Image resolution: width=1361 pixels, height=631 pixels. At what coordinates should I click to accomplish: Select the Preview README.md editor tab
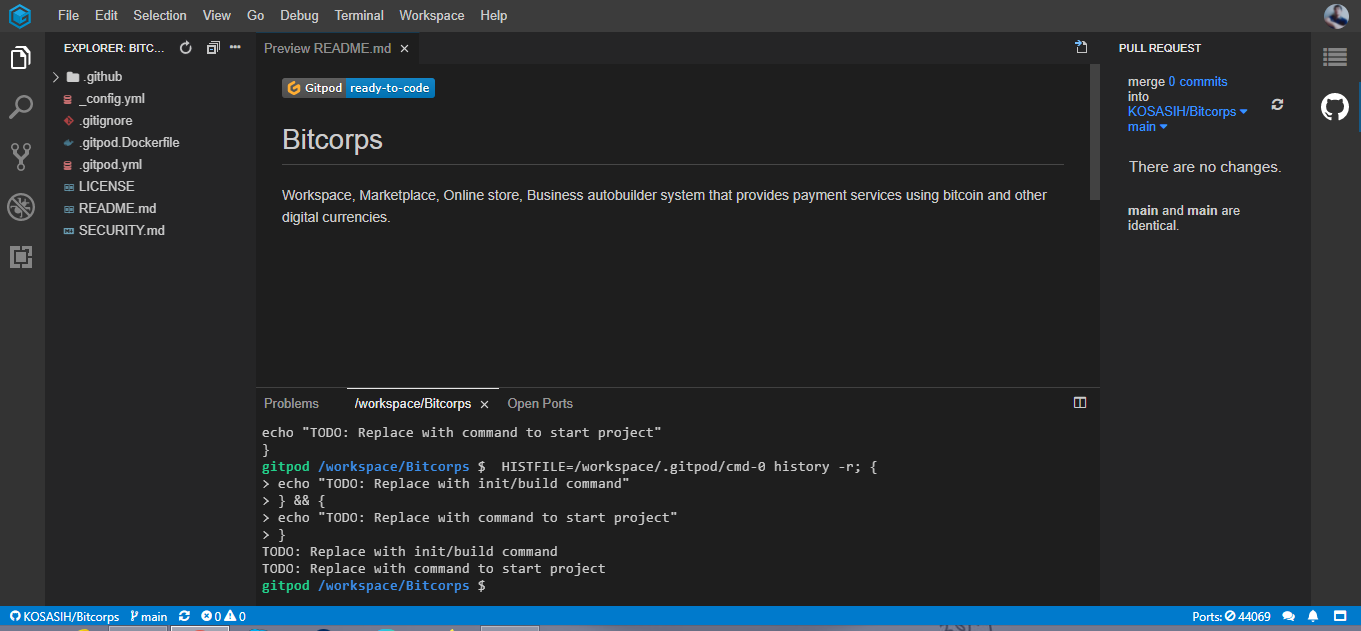point(327,48)
